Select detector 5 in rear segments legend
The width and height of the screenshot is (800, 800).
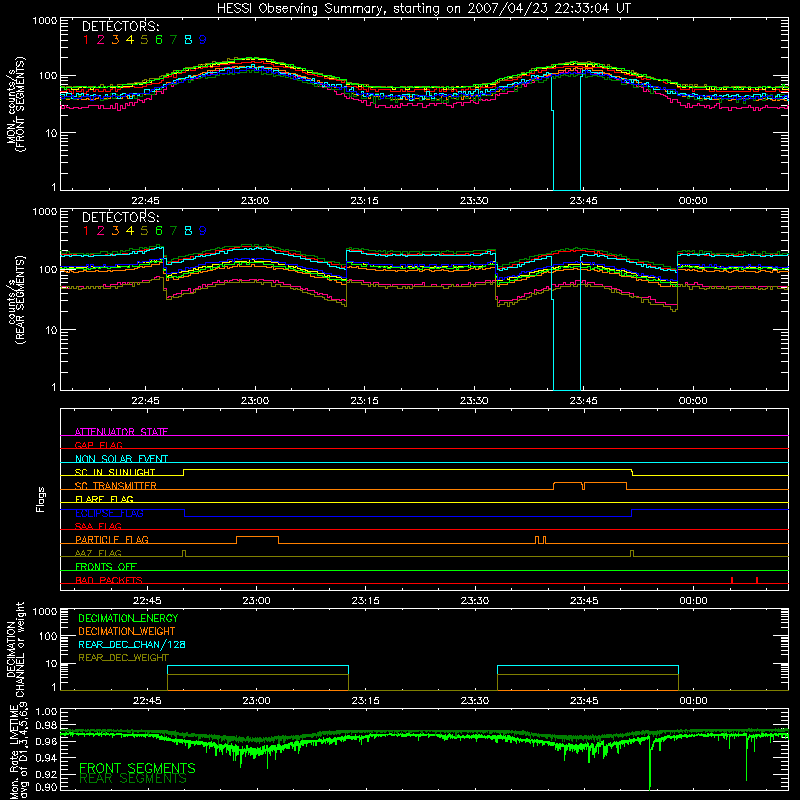point(144,231)
